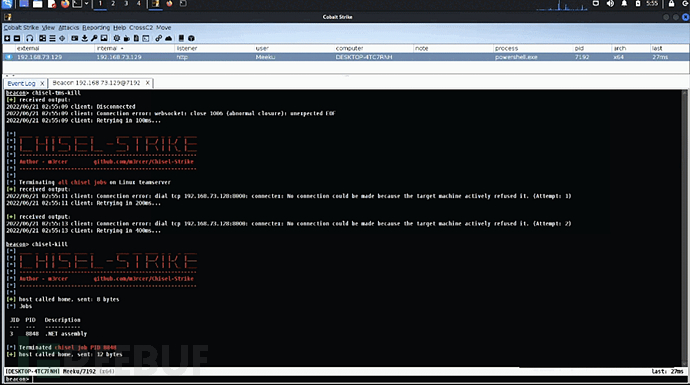Open the Kali applications menu icon
The width and height of the screenshot is (690, 385).
pyautogui.click(x=7, y=4)
